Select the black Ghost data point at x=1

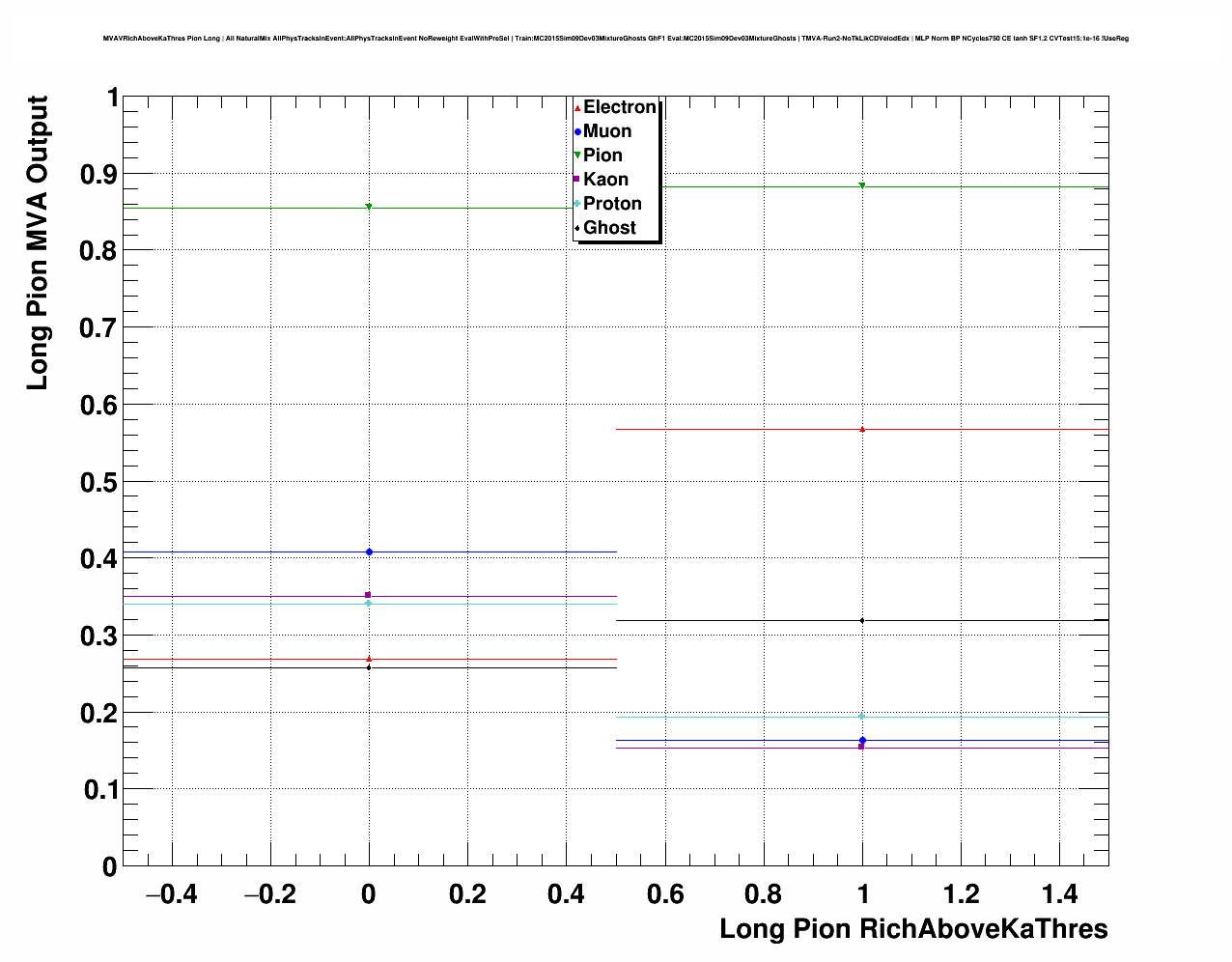(x=862, y=620)
